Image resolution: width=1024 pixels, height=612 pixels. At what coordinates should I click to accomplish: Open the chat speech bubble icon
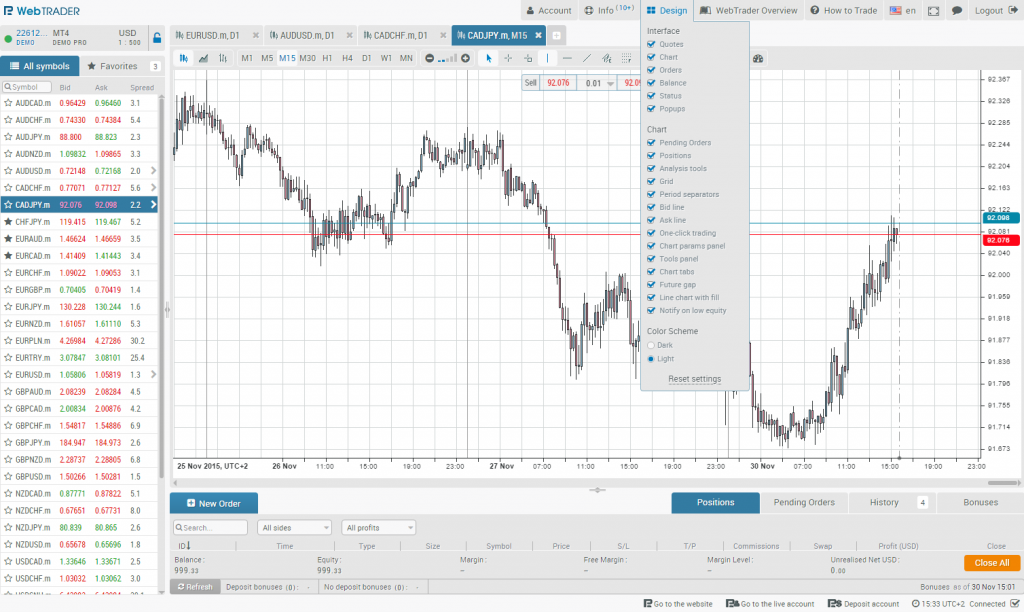(957, 10)
